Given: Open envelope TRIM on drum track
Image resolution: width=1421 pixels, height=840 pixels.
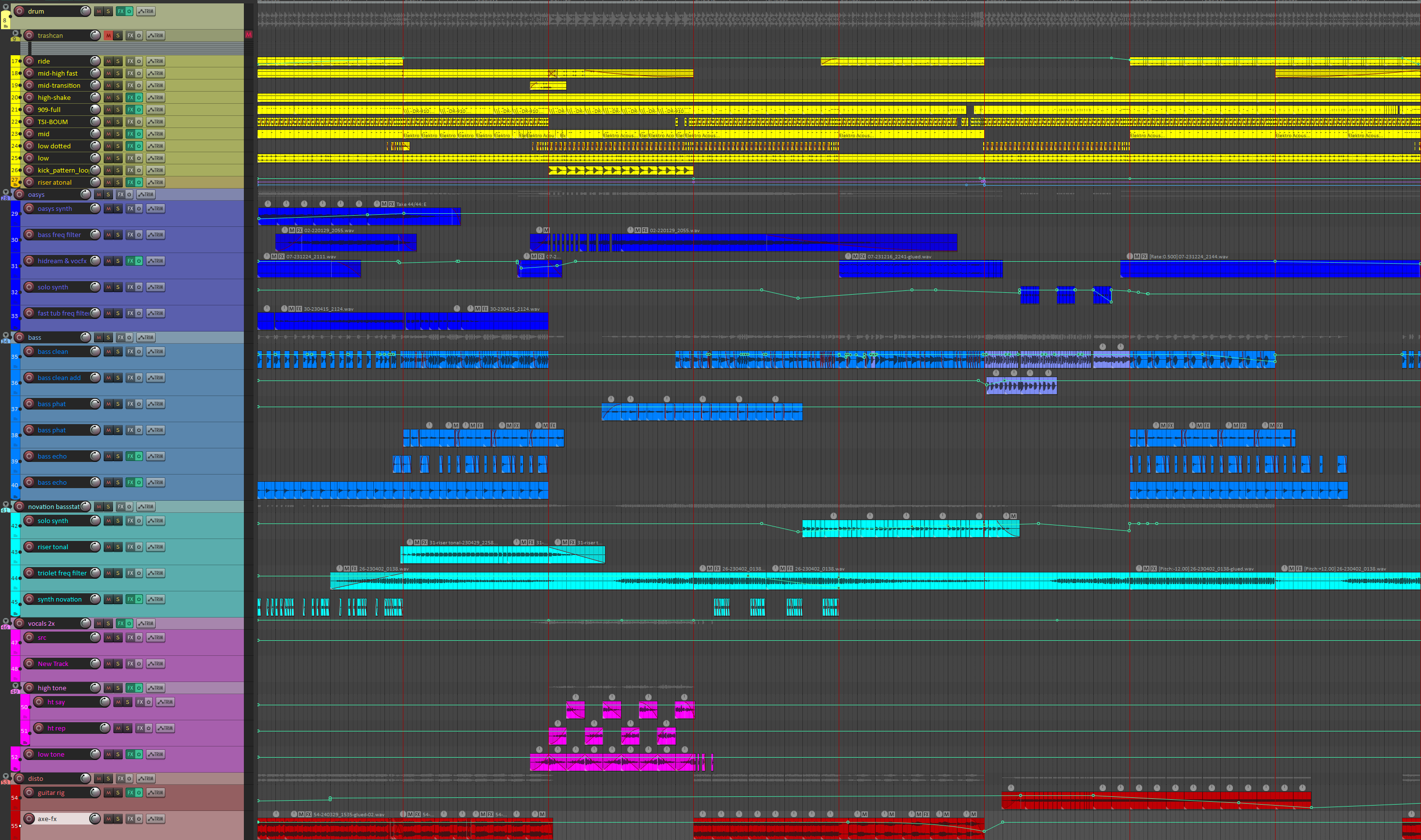Looking at the screenshot, I should 146,11.
